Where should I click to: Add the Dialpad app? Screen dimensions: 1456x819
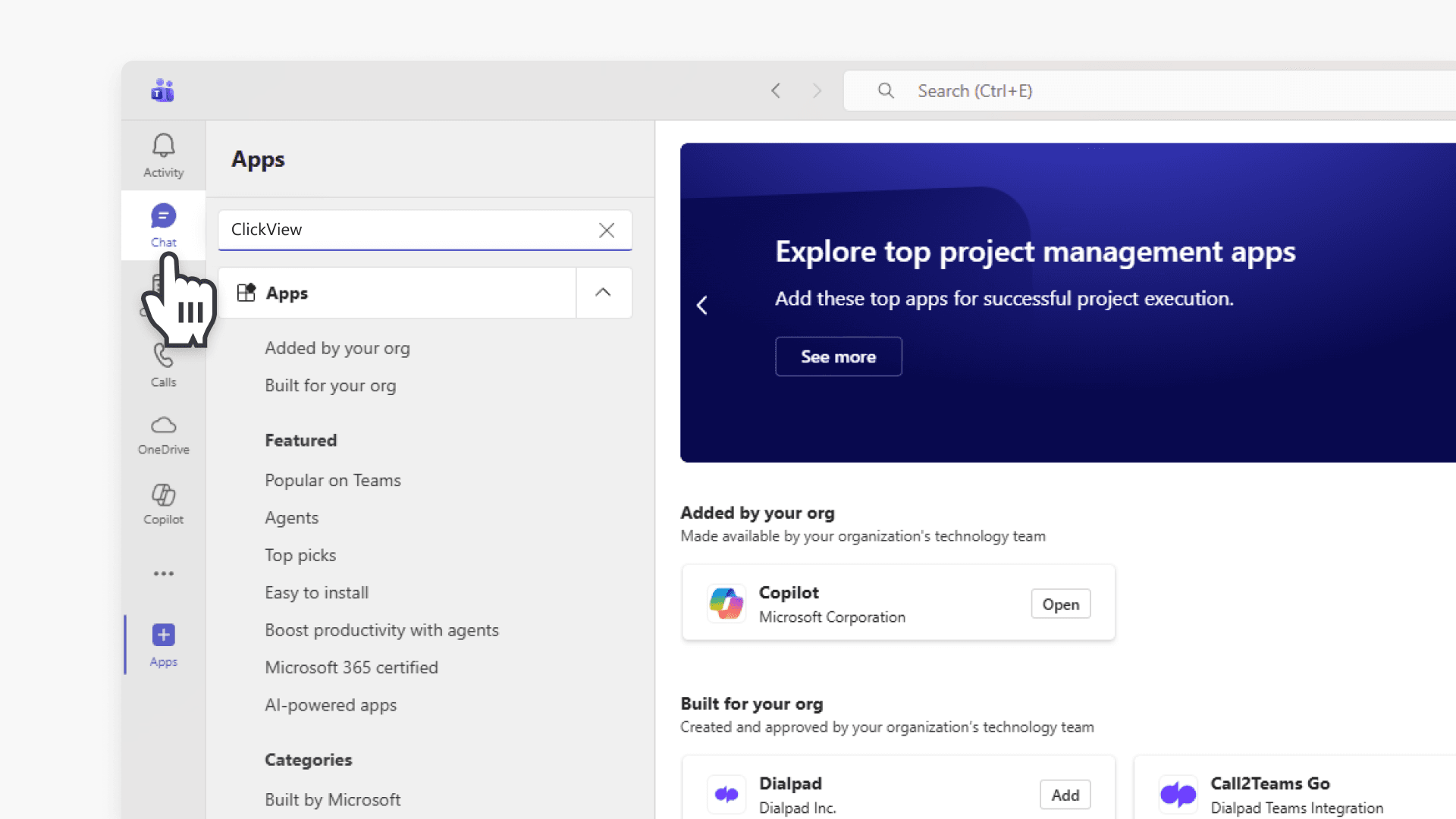pos(1065,795)
